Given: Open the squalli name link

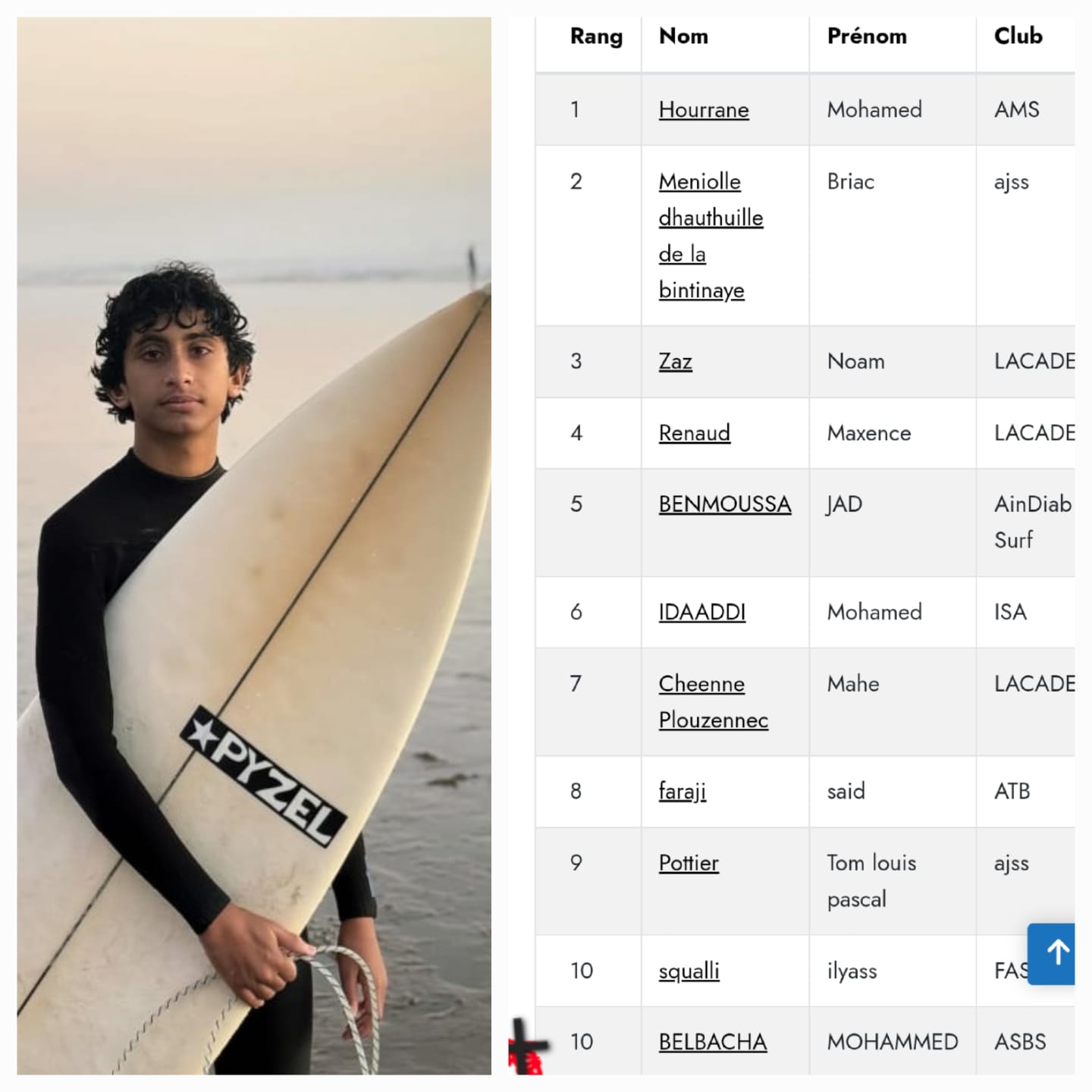Looking at the screenshot, I should (x=689, y=971).
